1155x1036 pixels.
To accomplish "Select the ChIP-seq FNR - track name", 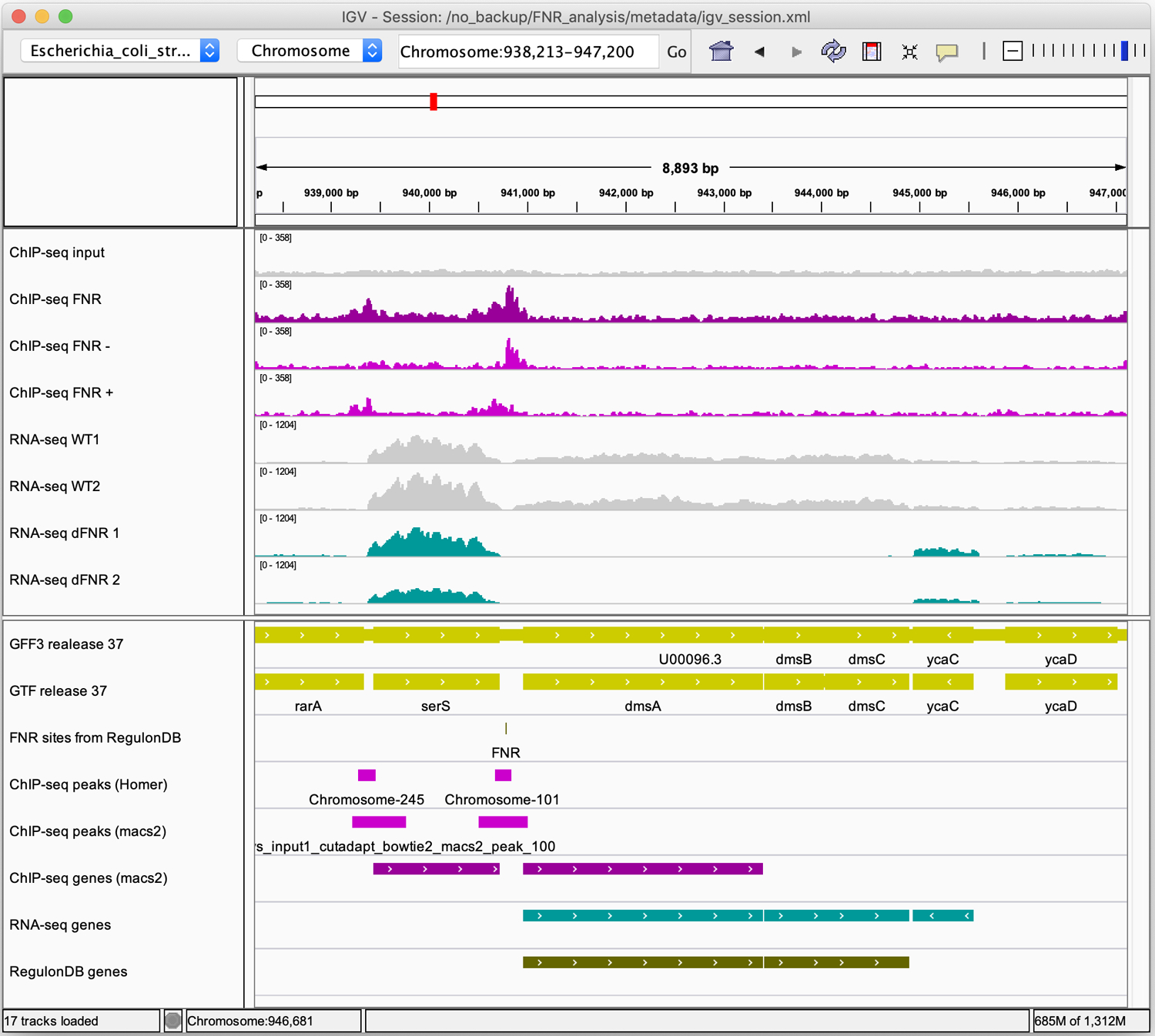I will coord(60,346).
